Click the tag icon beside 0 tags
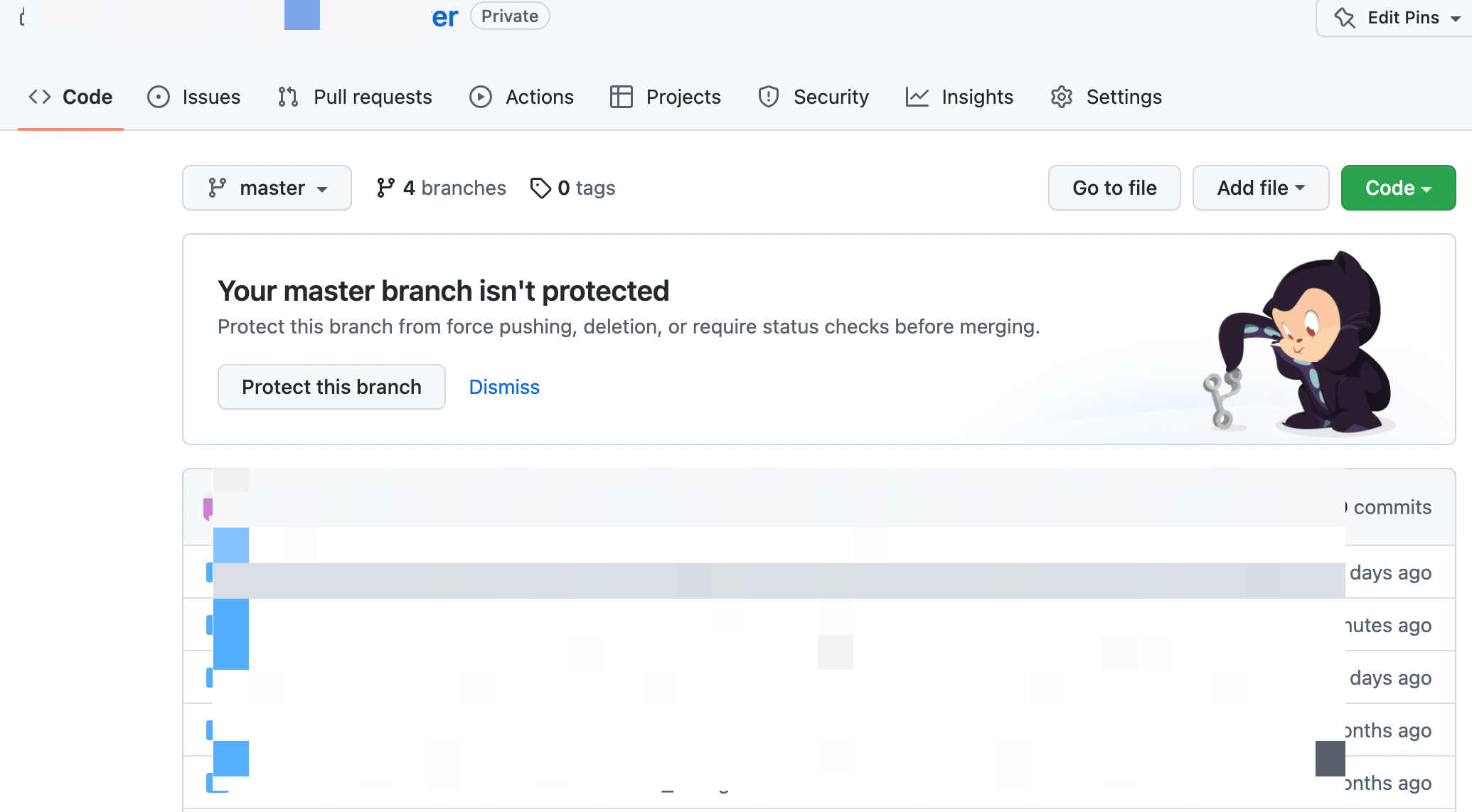This screenshot has width=1472, height=812. coord(540,188)
